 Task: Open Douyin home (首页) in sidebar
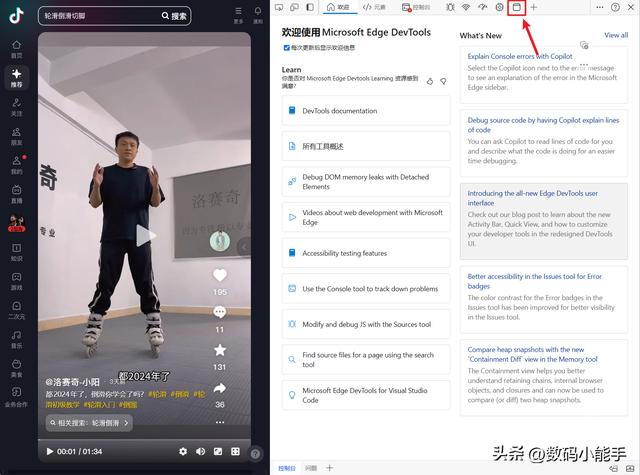coord(16,49)
